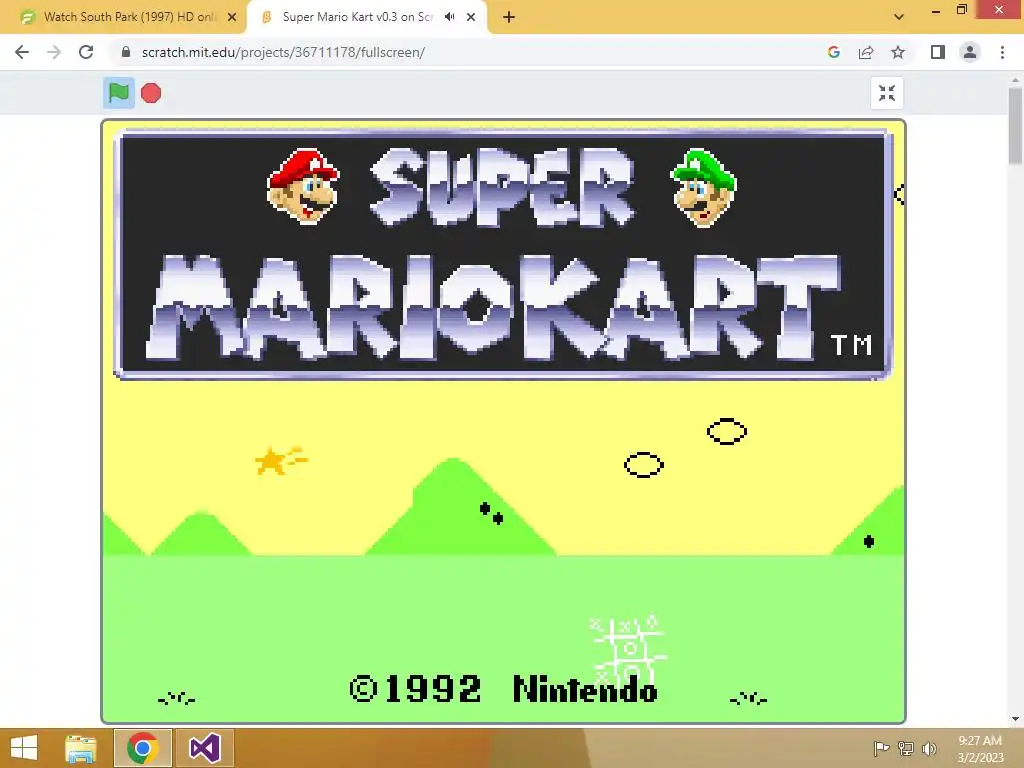
Task: Click scrollbar down arrow
Action: [x=1015, y=719]
